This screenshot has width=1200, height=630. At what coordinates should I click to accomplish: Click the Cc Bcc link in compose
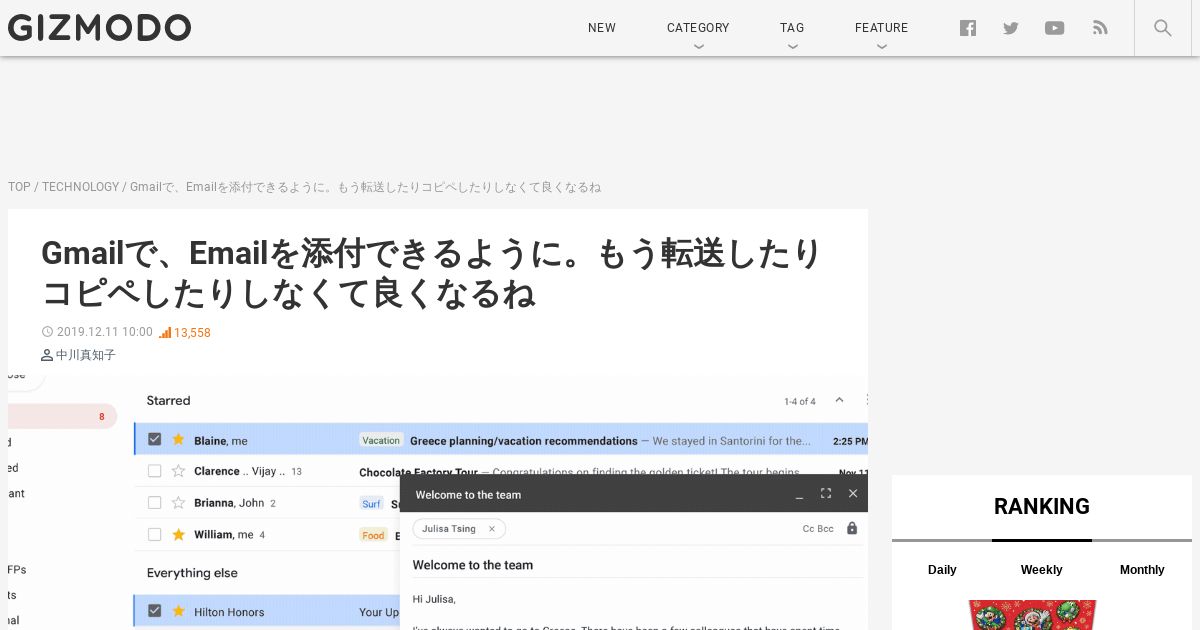point(818,528)
